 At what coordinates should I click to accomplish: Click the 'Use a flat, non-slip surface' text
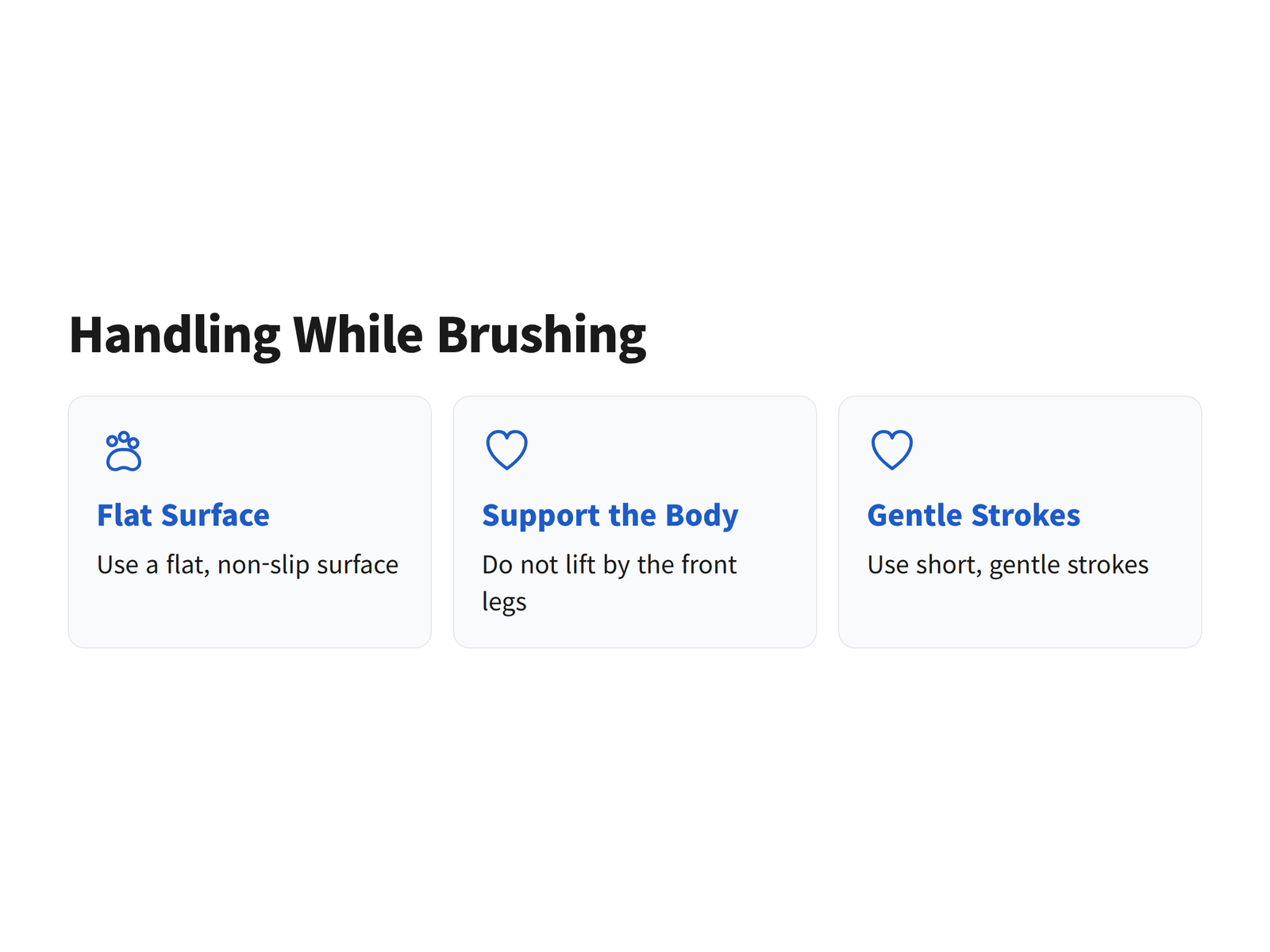[x=248, y=565]
